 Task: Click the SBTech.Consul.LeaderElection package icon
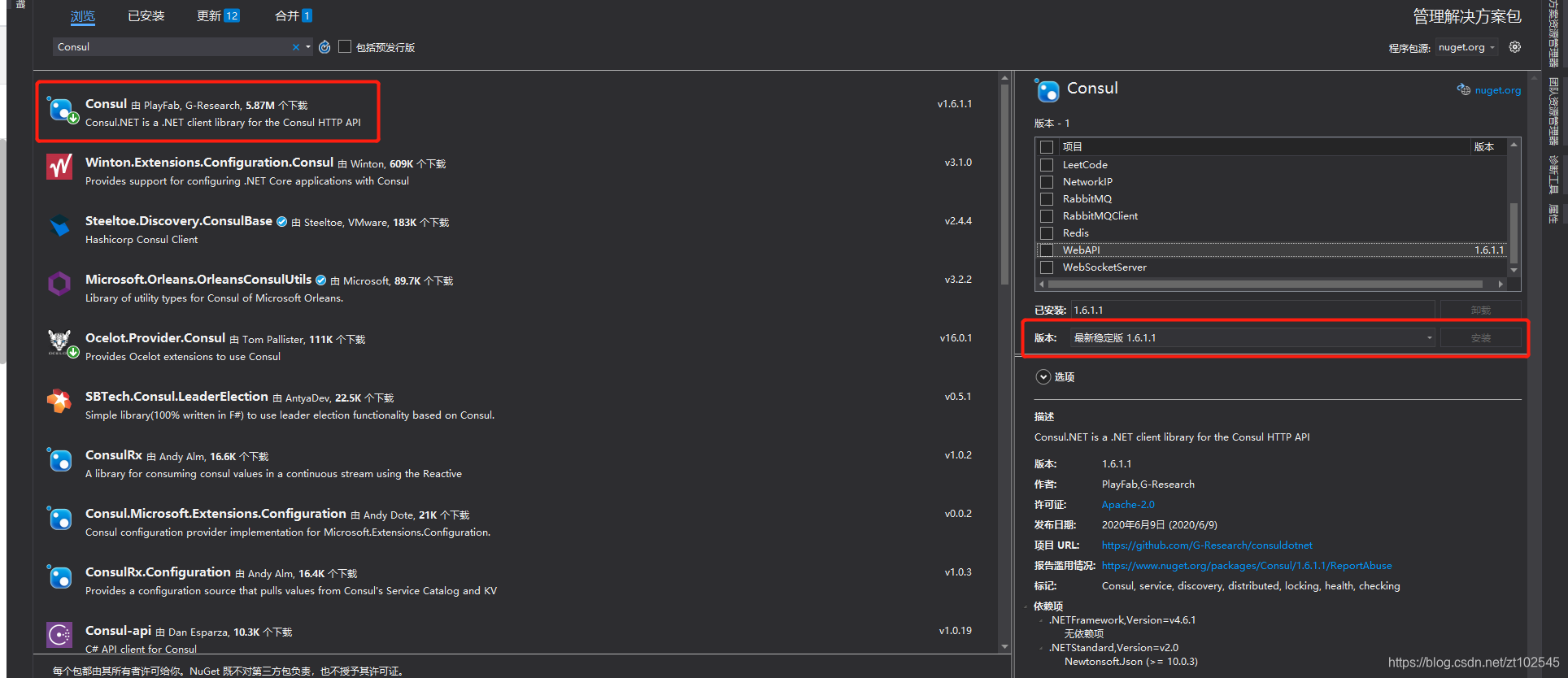tap(59, 401)
